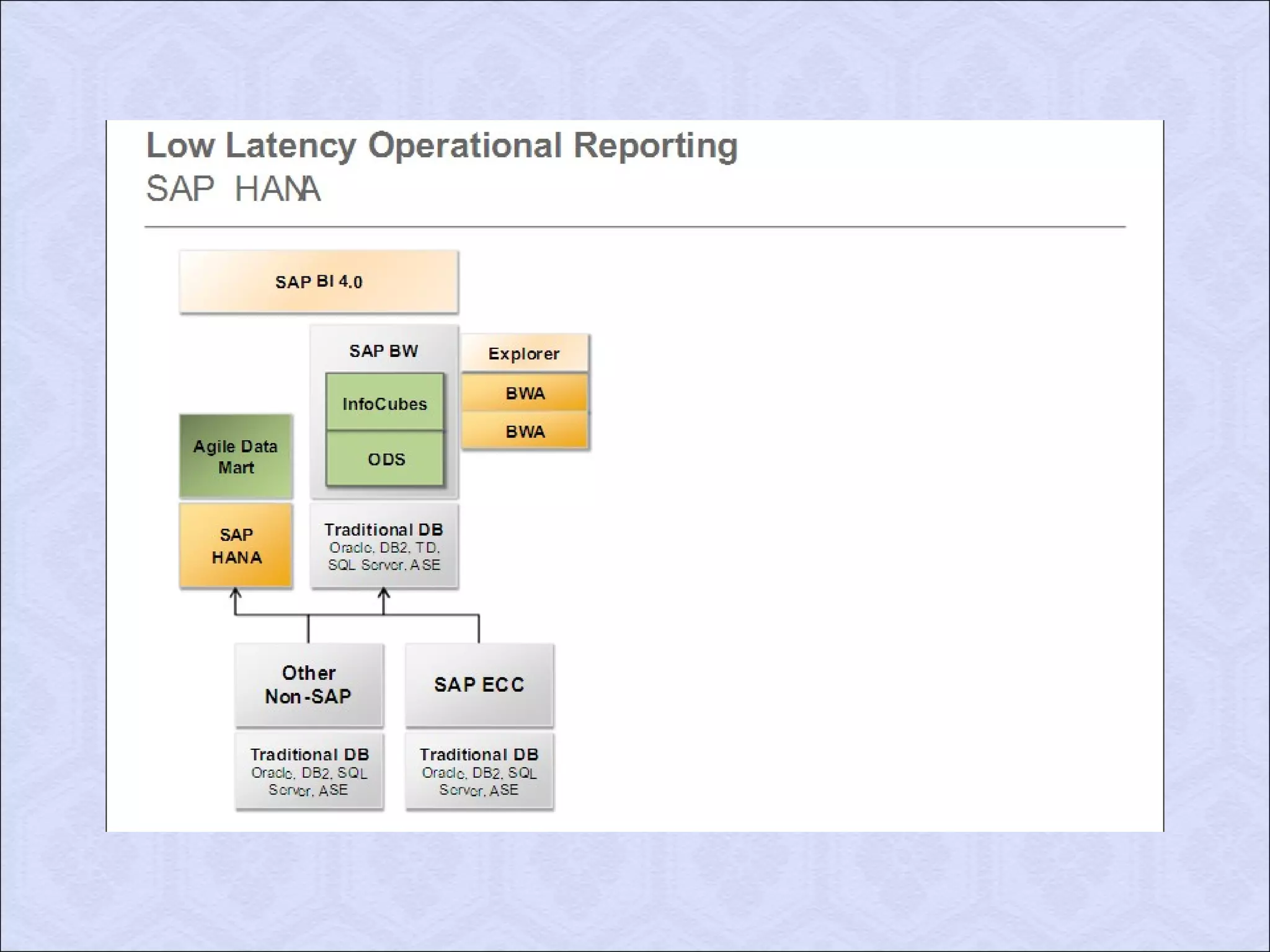Image resolution: width=1270 pixels, height=952 pixels.
Task: Click the SAP HANA orange box
Action: [236, 545]
